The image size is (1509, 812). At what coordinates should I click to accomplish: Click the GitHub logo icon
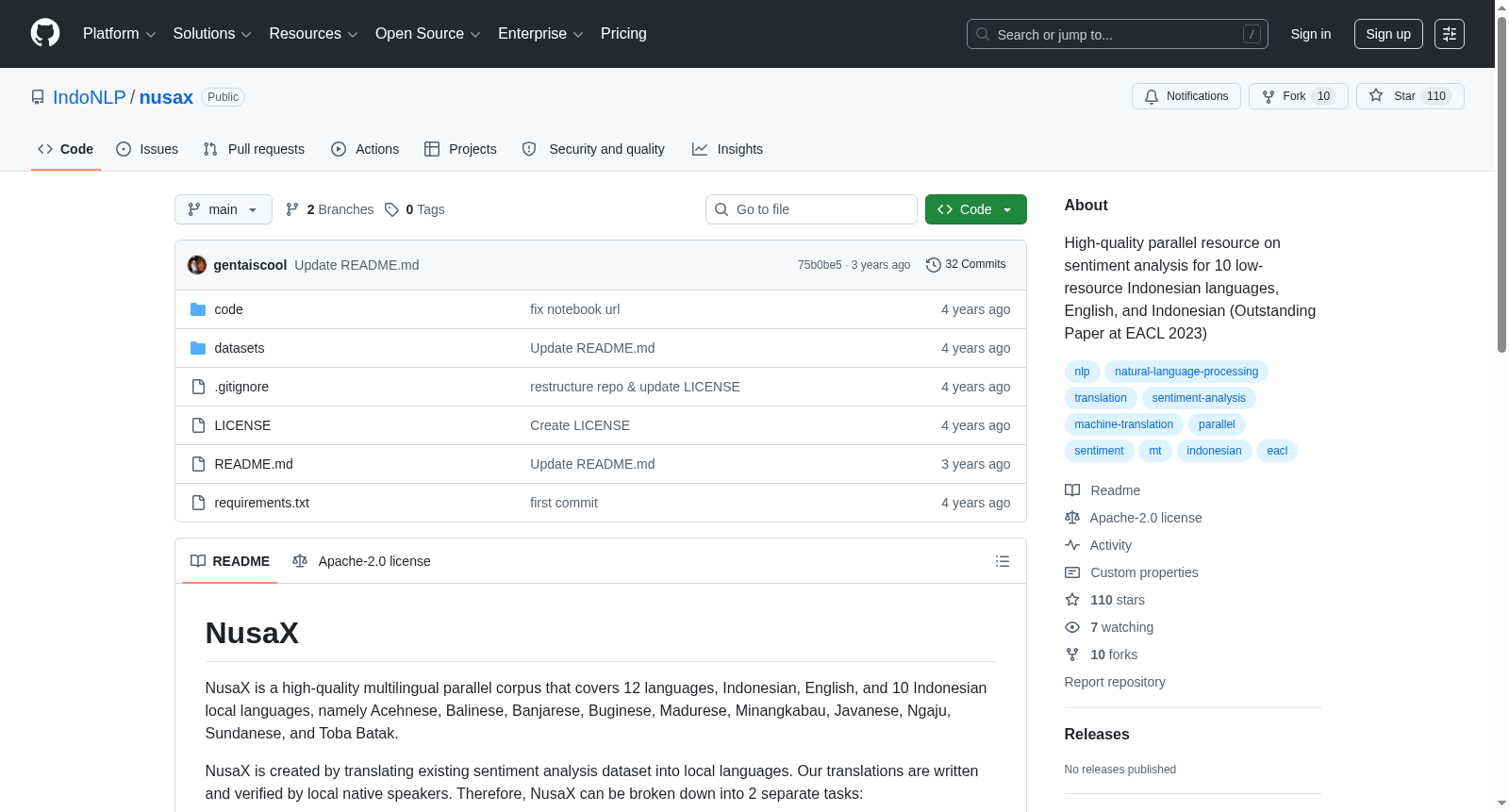pyautogui.click(x=45, y=33)
